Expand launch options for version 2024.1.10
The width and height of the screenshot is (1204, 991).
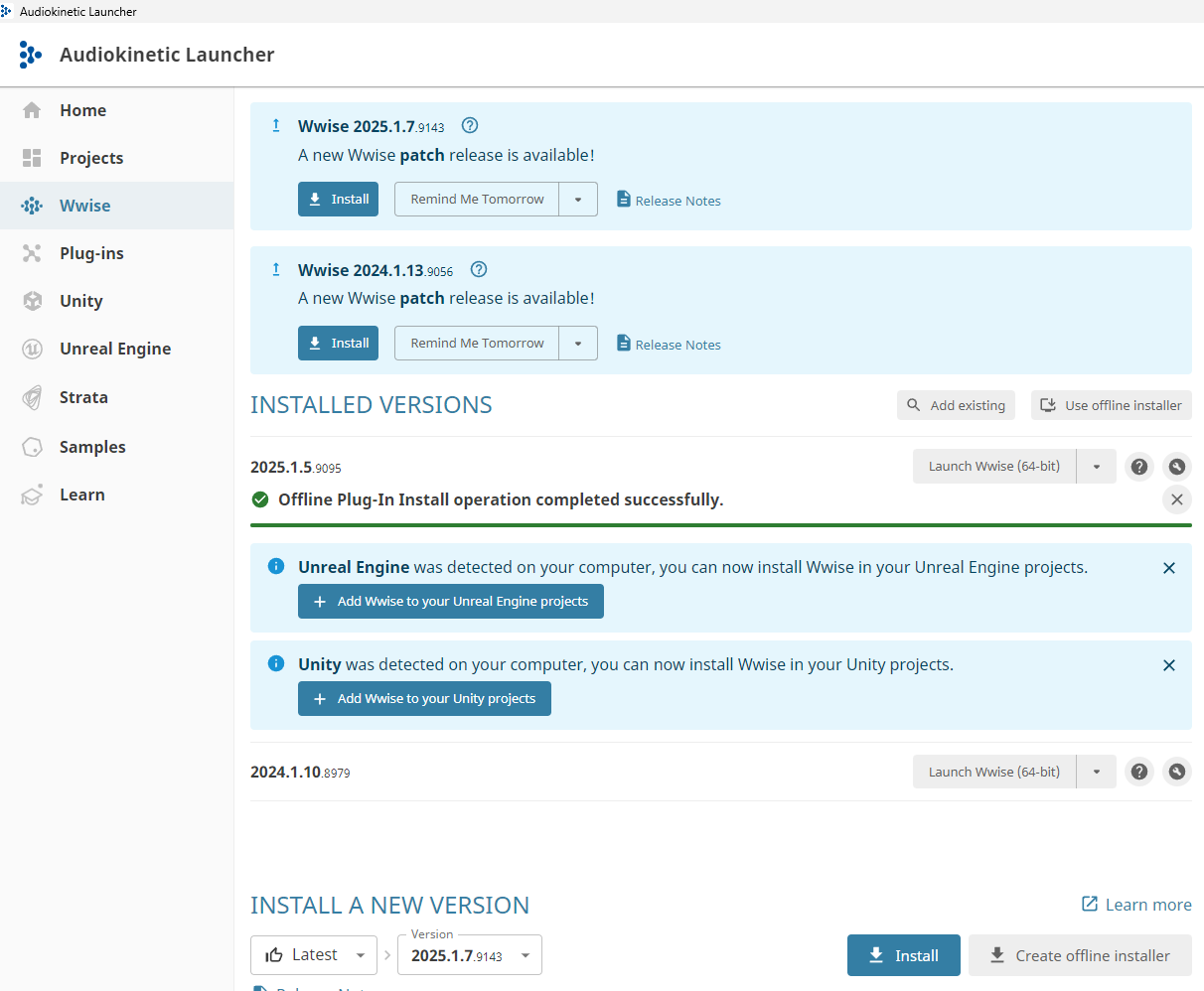pyautogui.click(x=1097, y=772)
